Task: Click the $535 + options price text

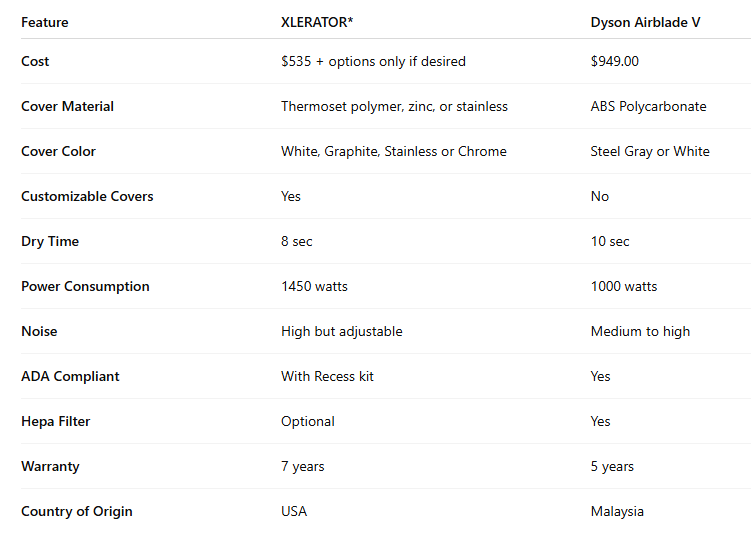Action: pyautogui.click(x=373, y=61)
